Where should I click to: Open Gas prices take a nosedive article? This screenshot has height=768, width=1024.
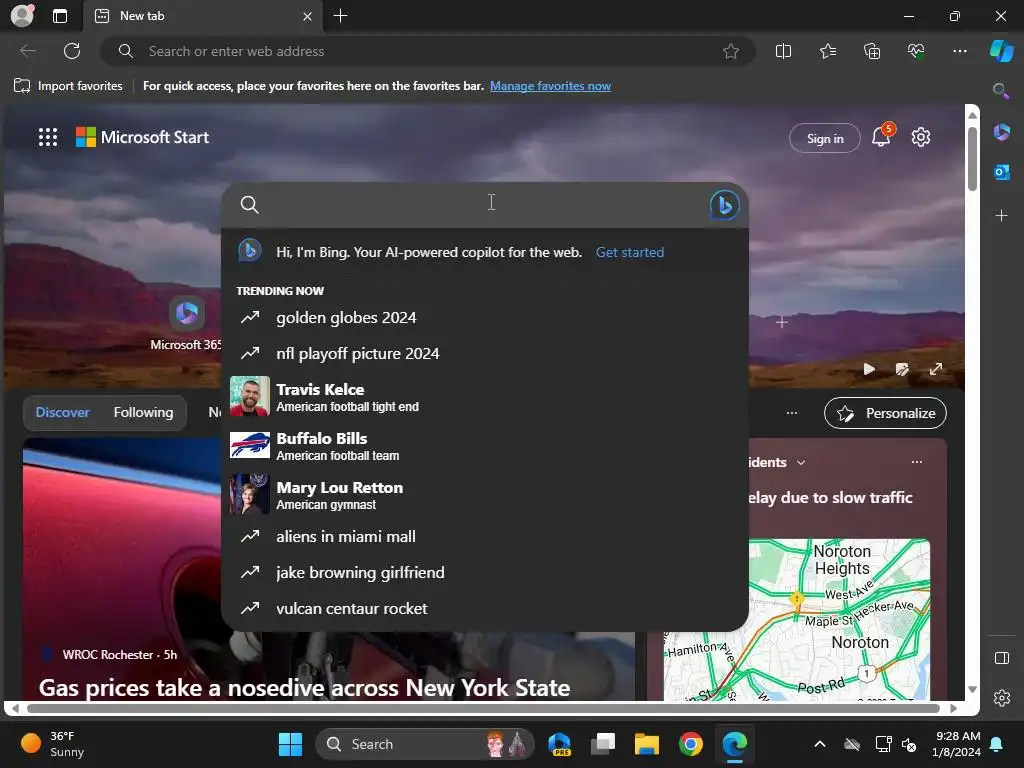click(304, 687)
